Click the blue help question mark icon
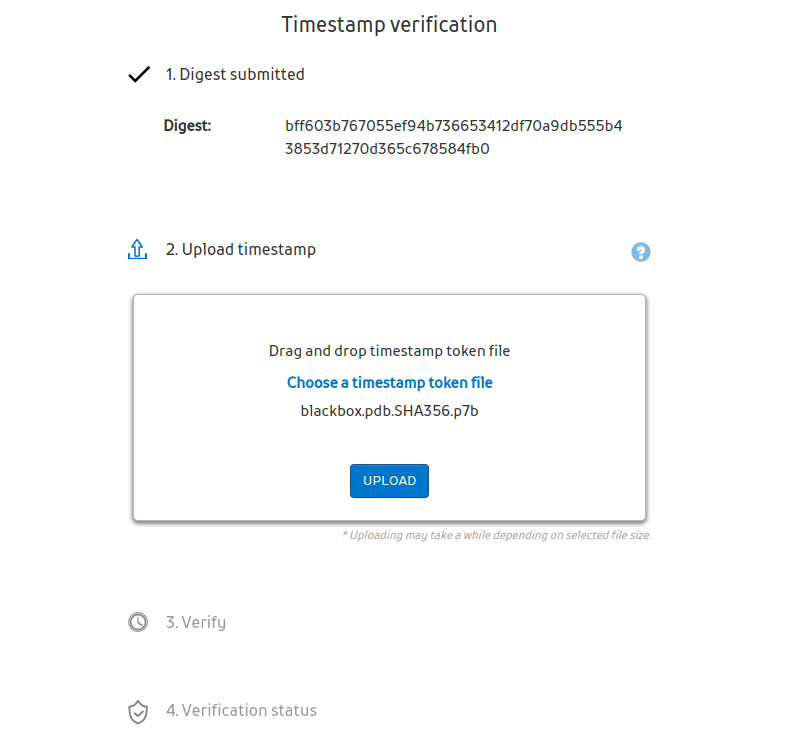The width and height of the screenshot is (787, 737). click(x=641, y=252)
